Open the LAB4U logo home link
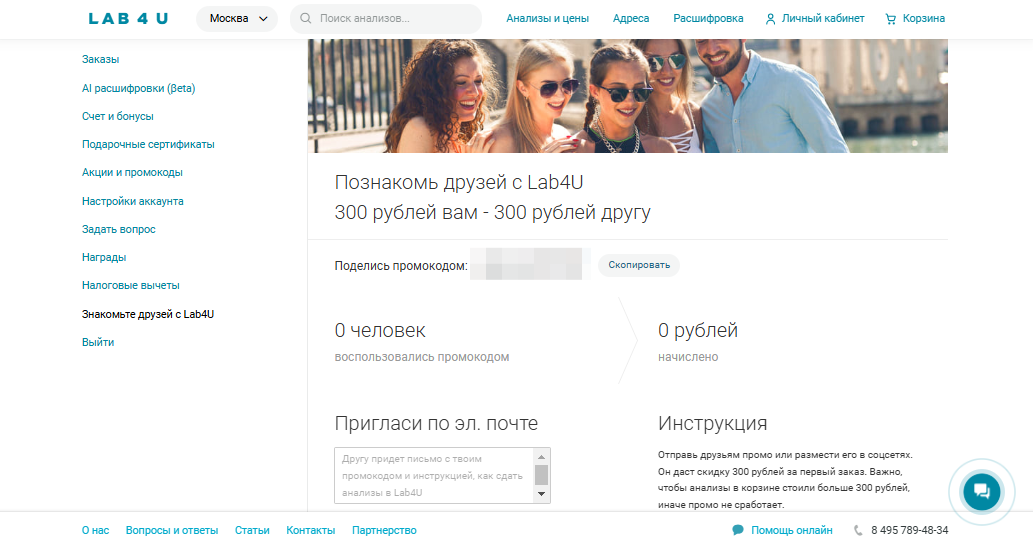 (128, 18)
